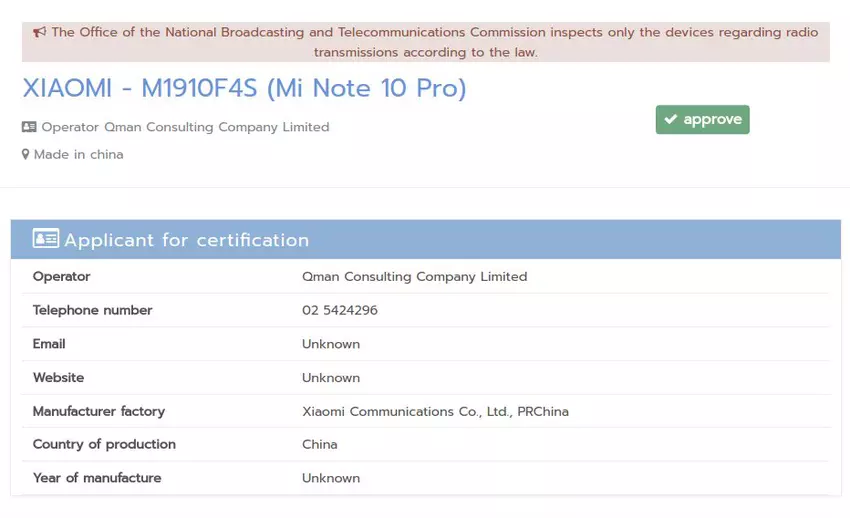Click China in Country of production row
Image resolution: width=850 pixels, height=518 pixels.
point(319,445)
